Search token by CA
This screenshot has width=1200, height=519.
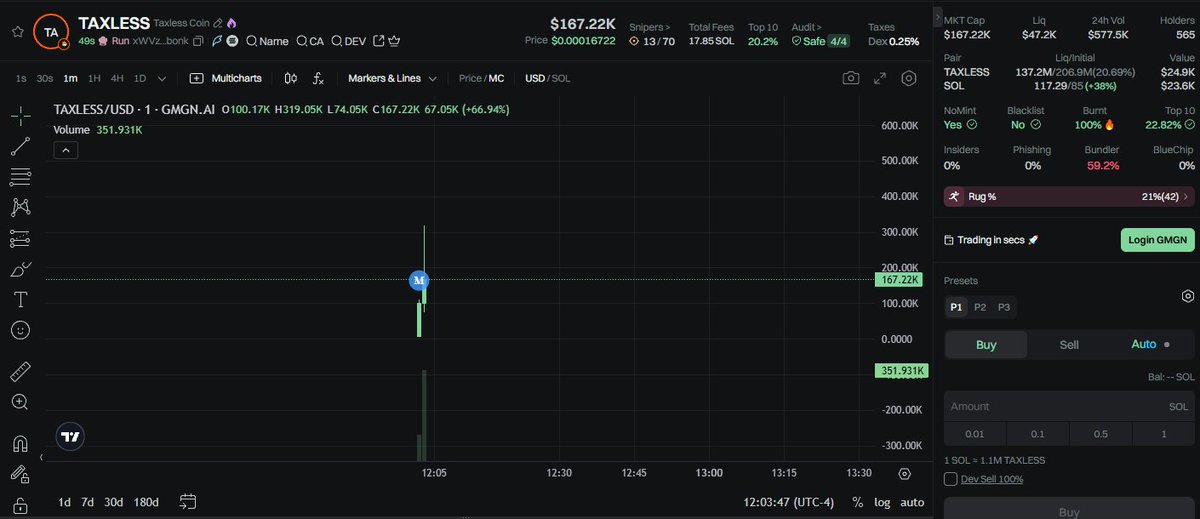pyautogui.click(x=310, y=41)
